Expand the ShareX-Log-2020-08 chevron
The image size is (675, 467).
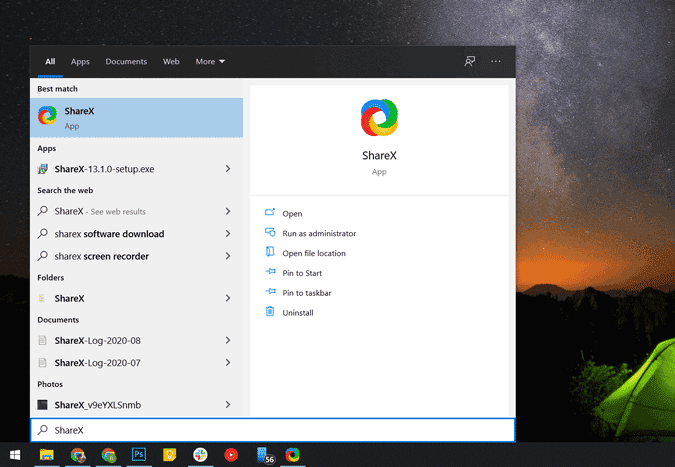[228, 340]
